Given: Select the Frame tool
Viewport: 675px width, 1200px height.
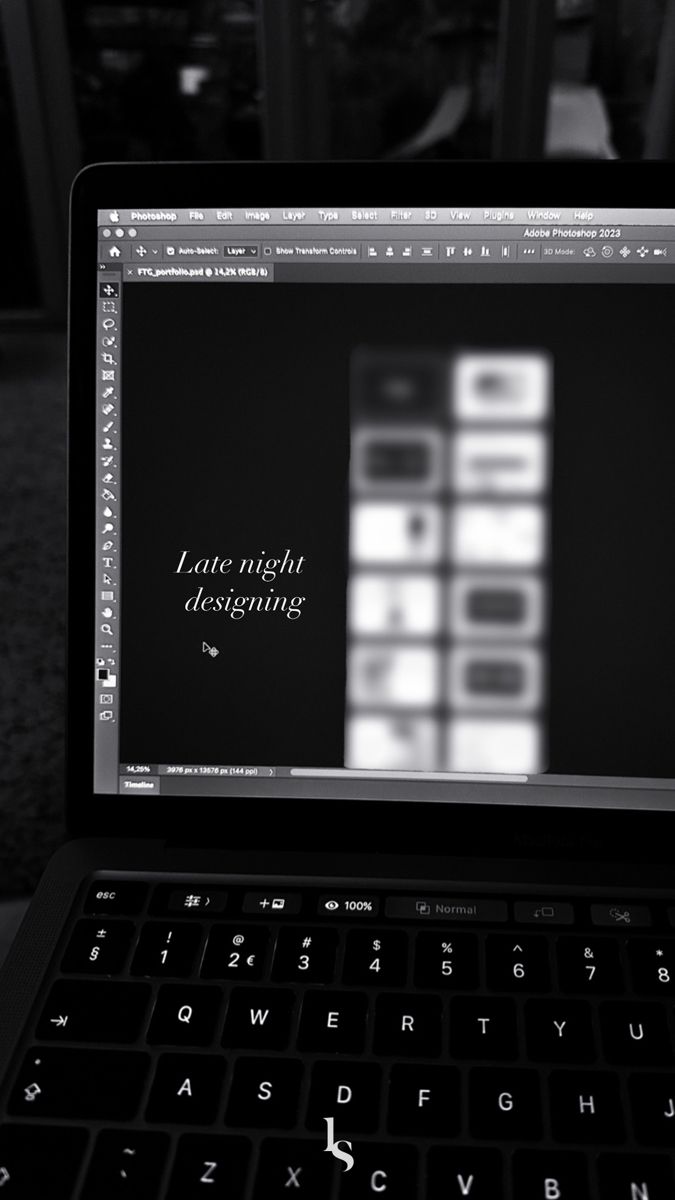Looking at the screenshot, I should [109, 375].
